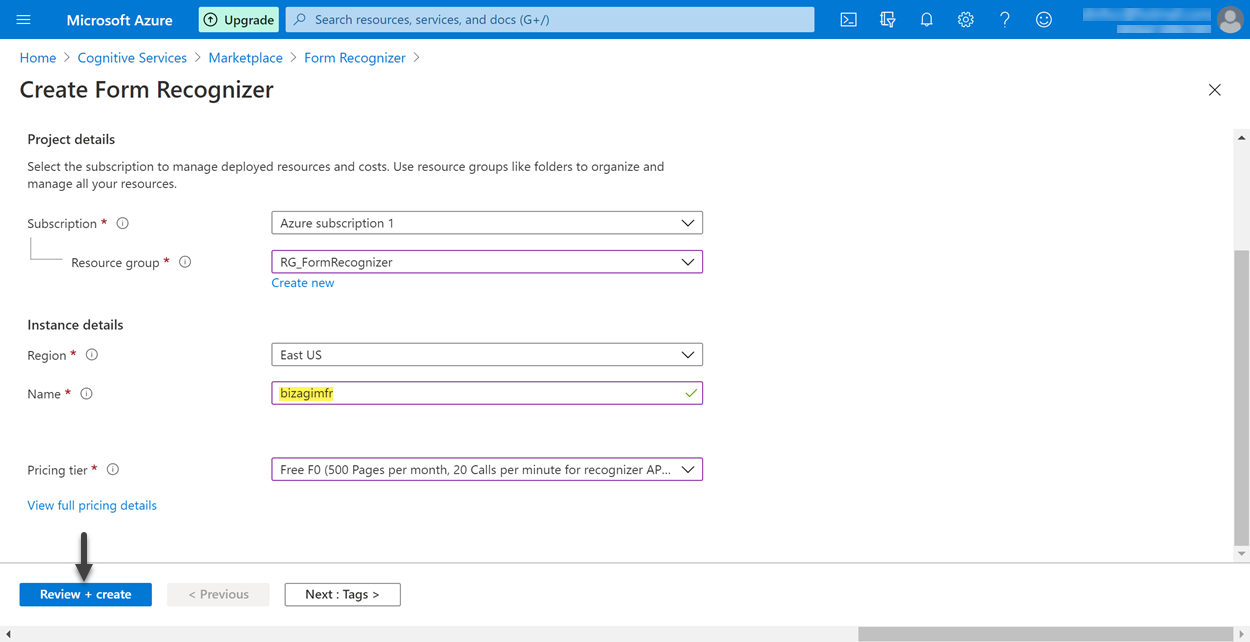Click the vertical scrollbar up arrow
Screen dimensions: 1250x642
click(x=1241, y=138)
